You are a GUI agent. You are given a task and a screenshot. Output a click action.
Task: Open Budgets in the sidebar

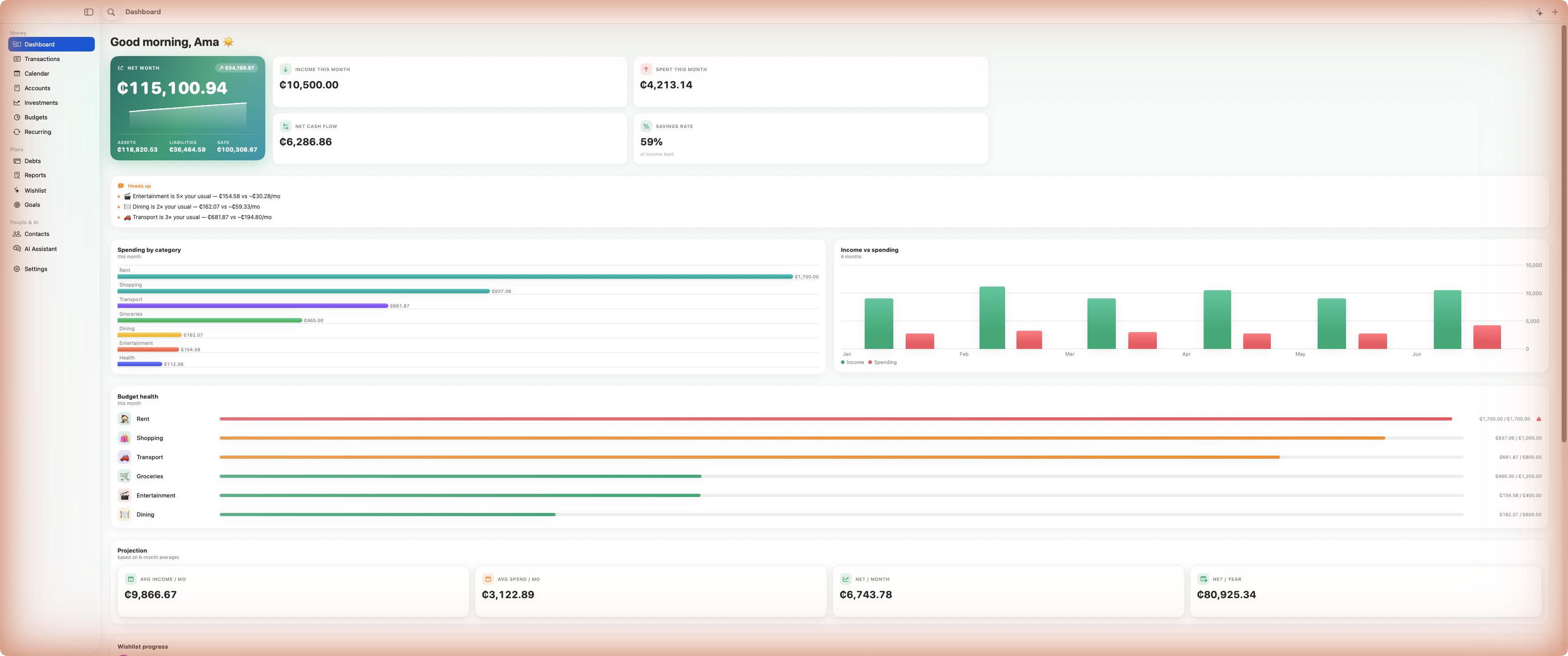pos(51,118)
